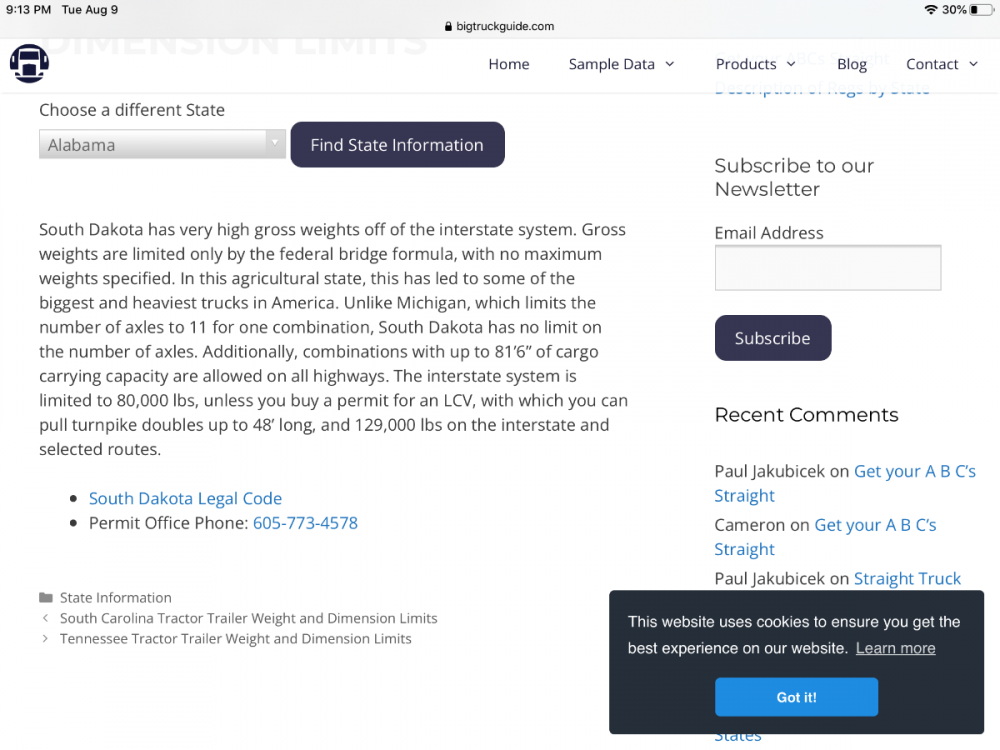Dismiss cookie notice with Got it!

pyautogui.click(x=796, y=697)
